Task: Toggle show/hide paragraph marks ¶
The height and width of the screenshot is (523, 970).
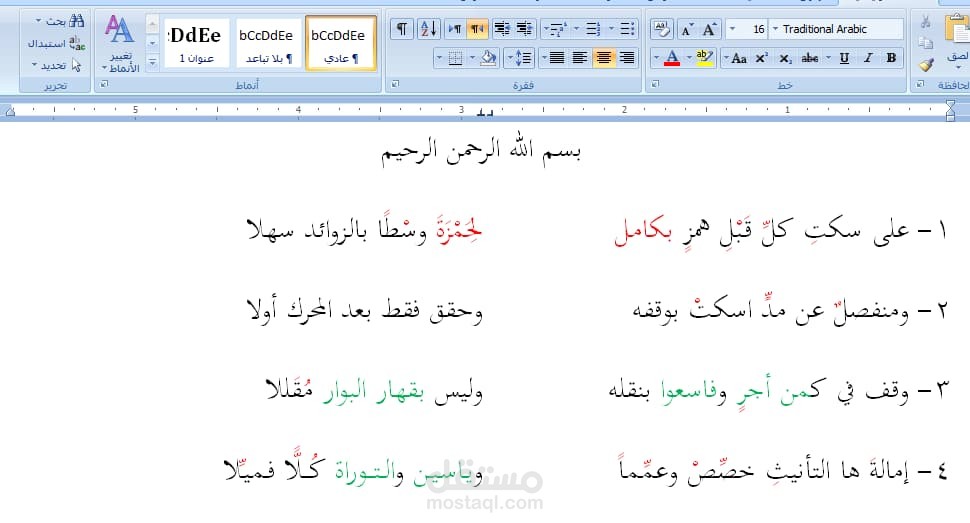Action: tap(402, 28)
